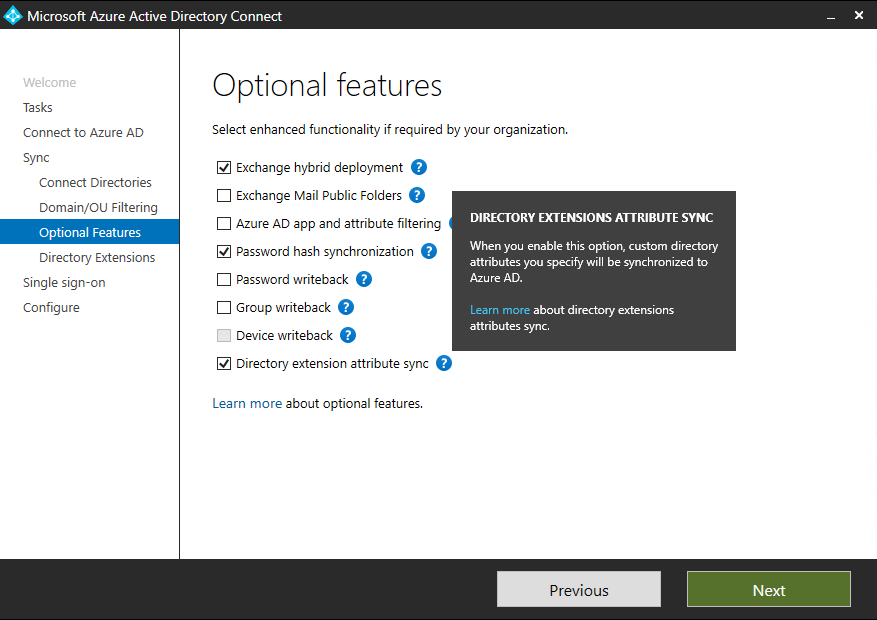The image size is (877, 620).
Task: Click the help icon for Password hash synchronization
Action: click(429, 251)
